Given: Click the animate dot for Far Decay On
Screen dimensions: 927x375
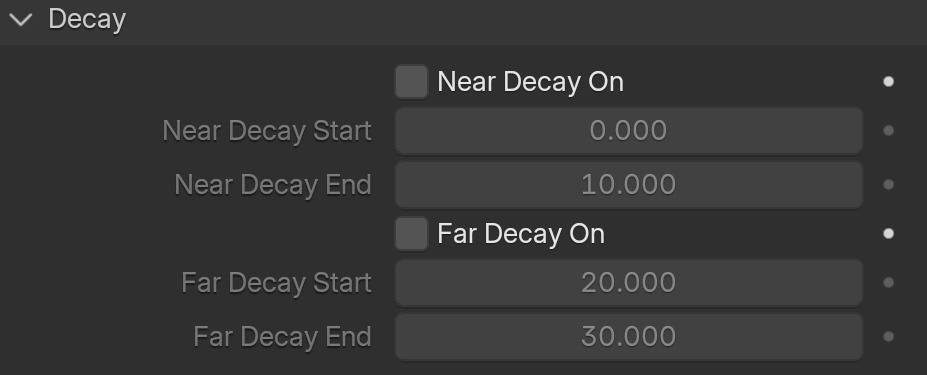Looking at the screenshot, I should click(x=888, y=234).
